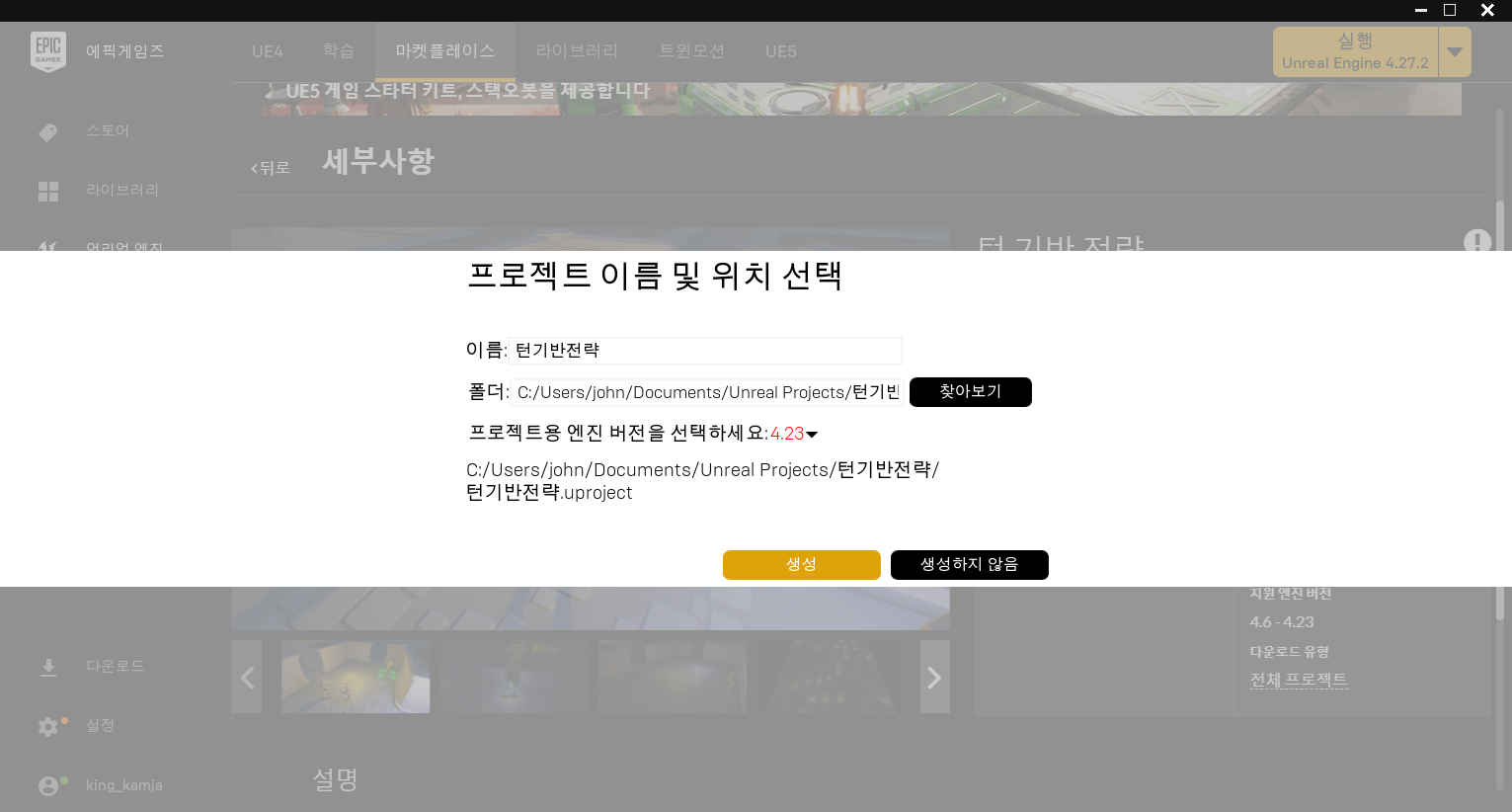Switch to the UE4 tab

coord(268,51)
